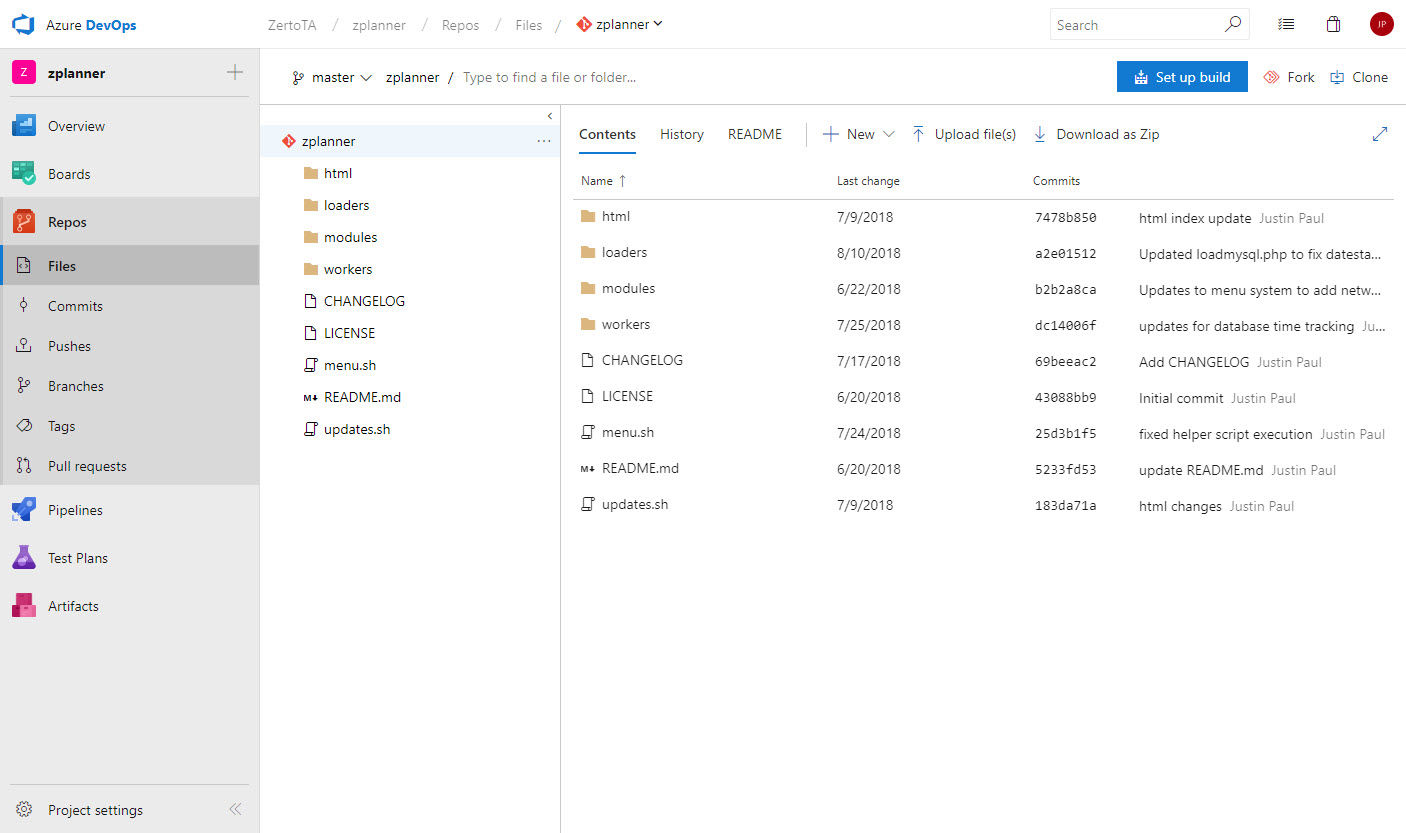Image resolution: width=1406 pixels, height=833 pixels.
Task: Click the Pipelines rocket icon
Action: click(24, 510)
